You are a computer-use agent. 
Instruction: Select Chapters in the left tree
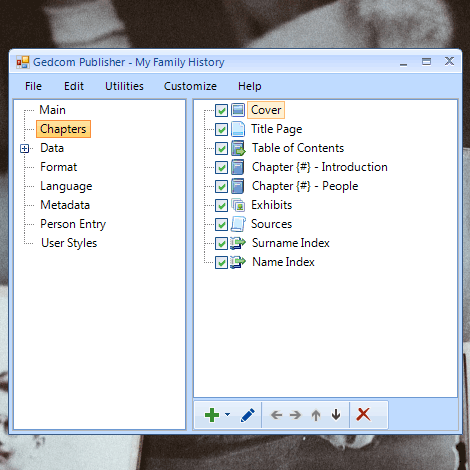(63, 129)
